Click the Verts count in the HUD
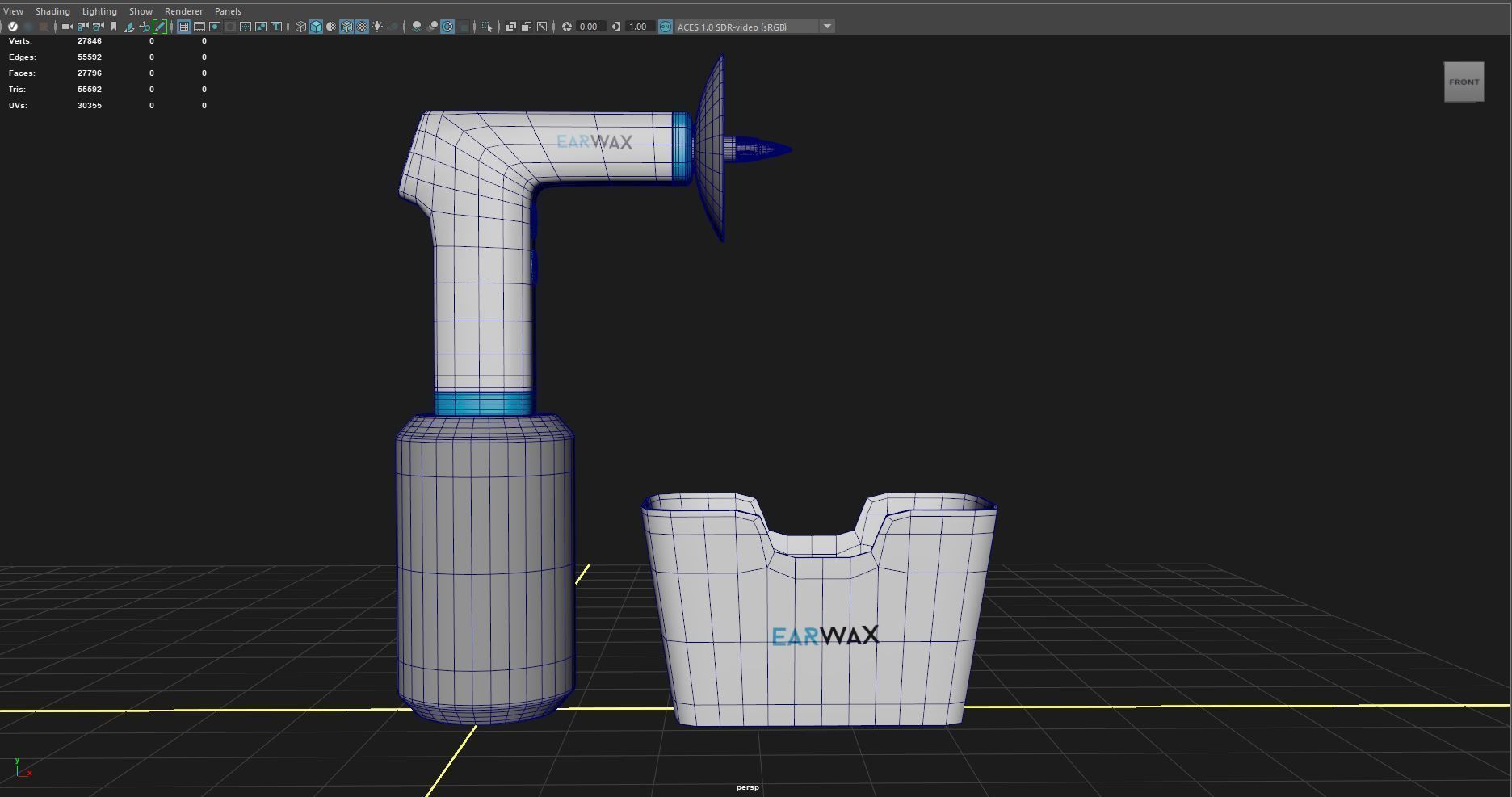Screen dimensions: 1512x797 (x=89, y=40)
